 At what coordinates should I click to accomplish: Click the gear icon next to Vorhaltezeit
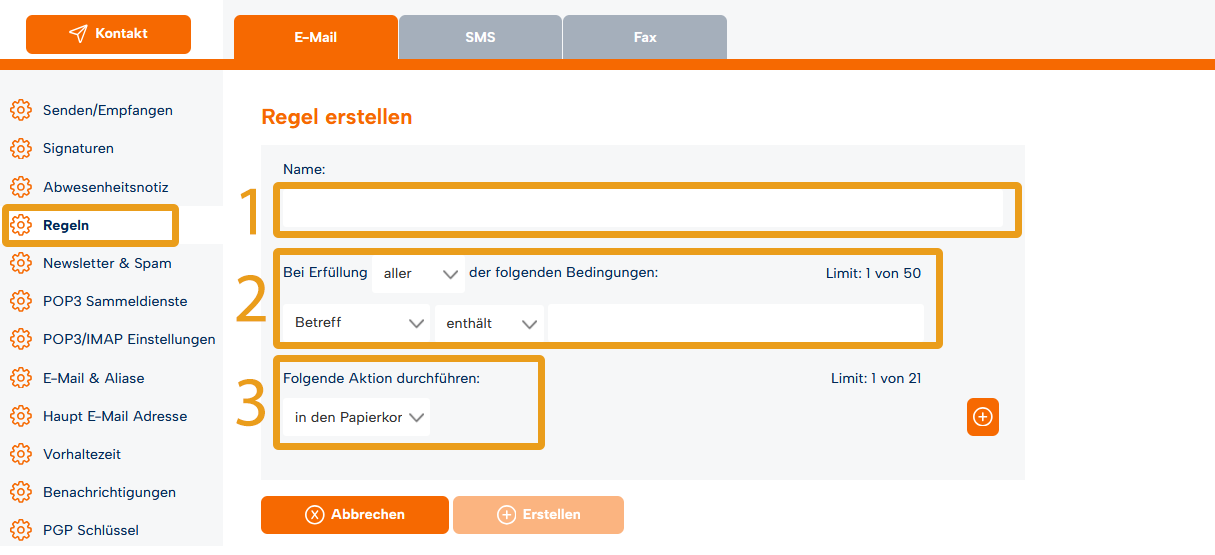click(20, 454)
